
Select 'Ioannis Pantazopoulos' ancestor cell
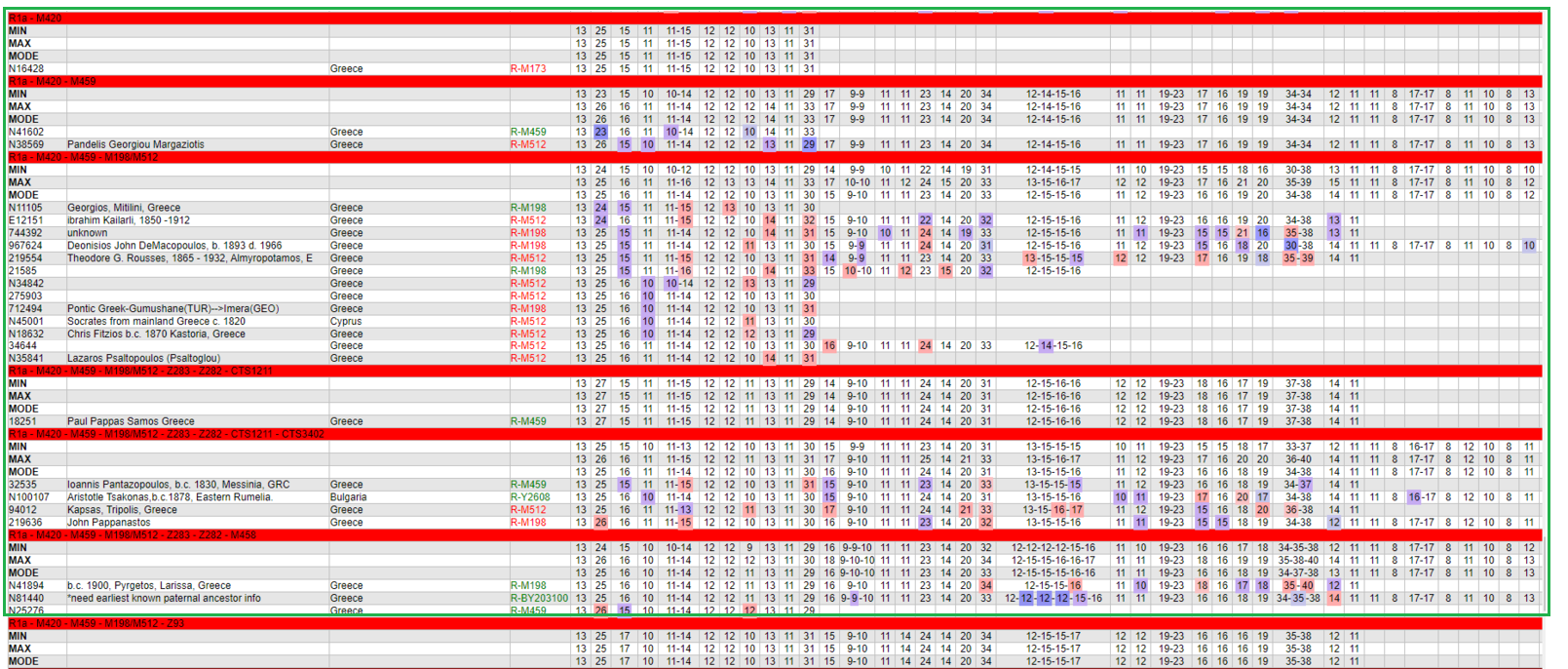(178, 485)
